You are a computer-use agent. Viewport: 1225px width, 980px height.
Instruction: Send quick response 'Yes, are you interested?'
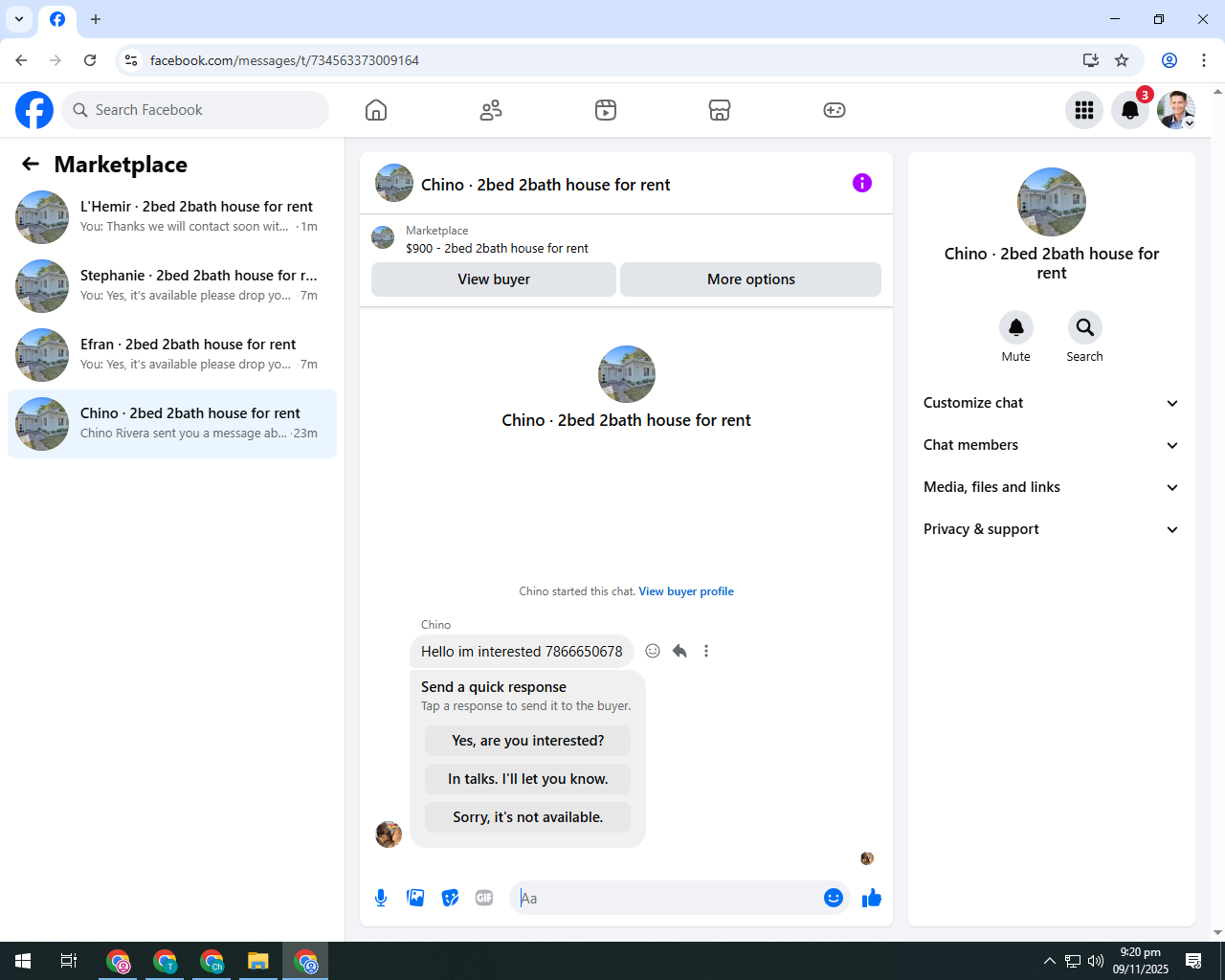(528, 741)
